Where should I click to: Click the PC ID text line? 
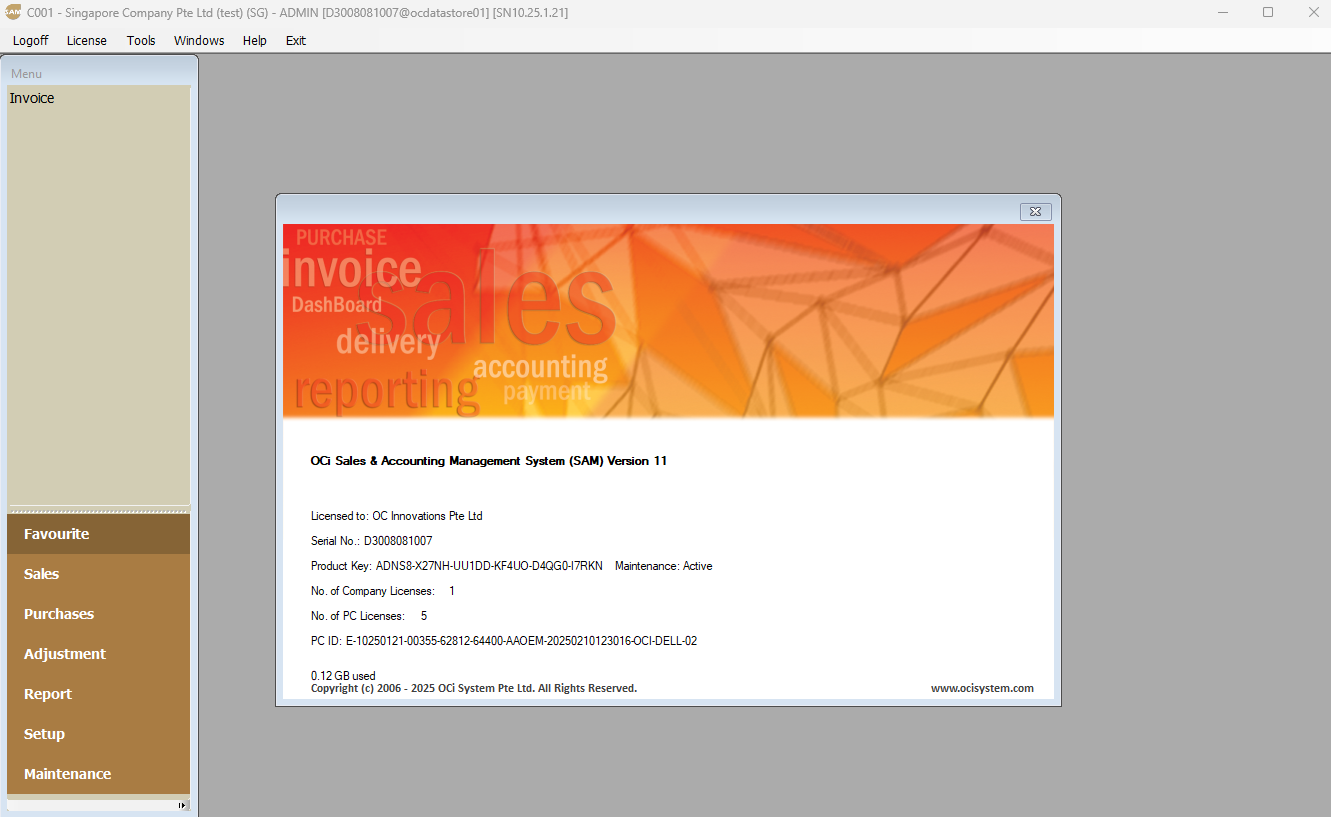[504, 641]
